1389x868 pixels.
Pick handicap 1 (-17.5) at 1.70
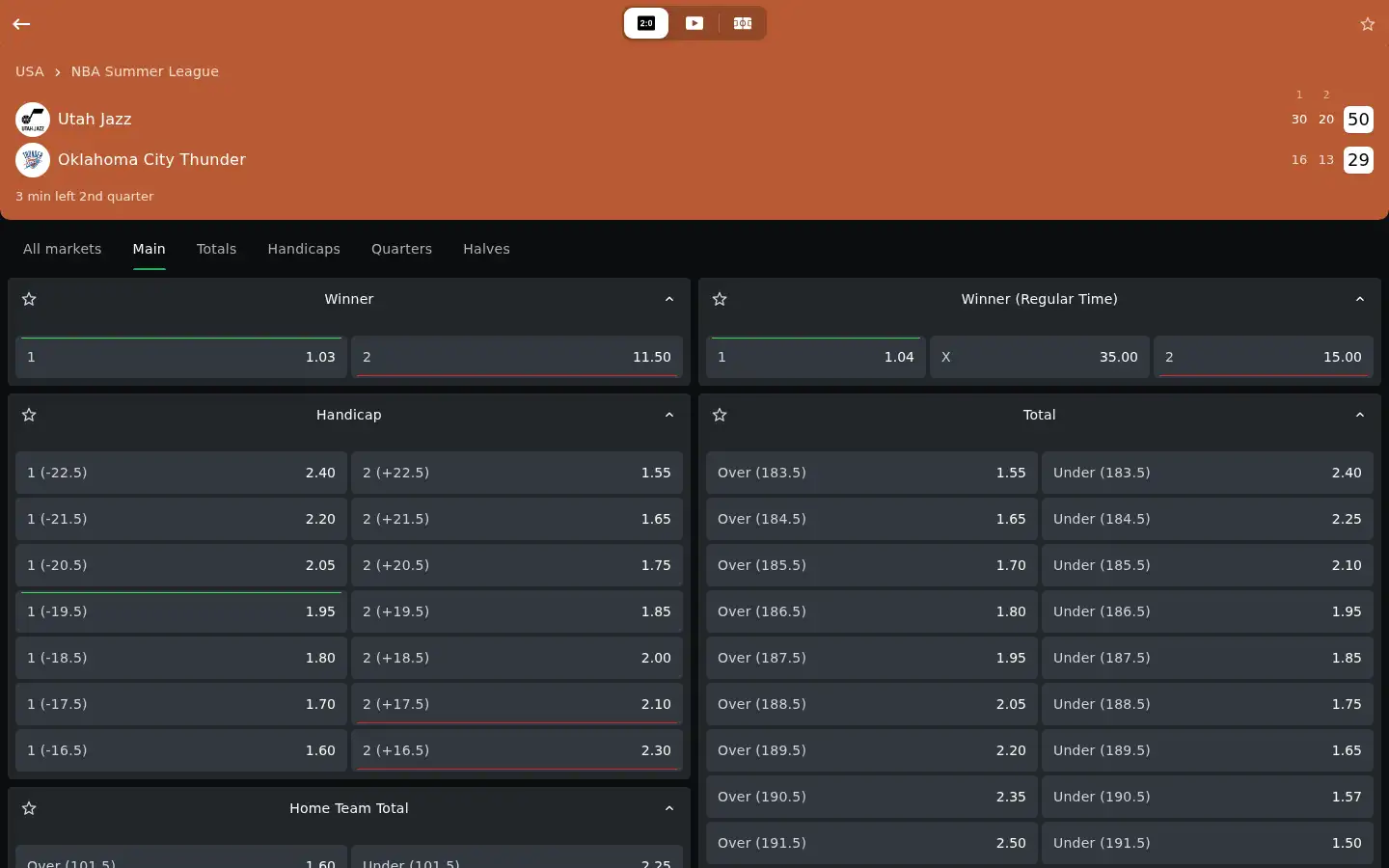(181, 704)
